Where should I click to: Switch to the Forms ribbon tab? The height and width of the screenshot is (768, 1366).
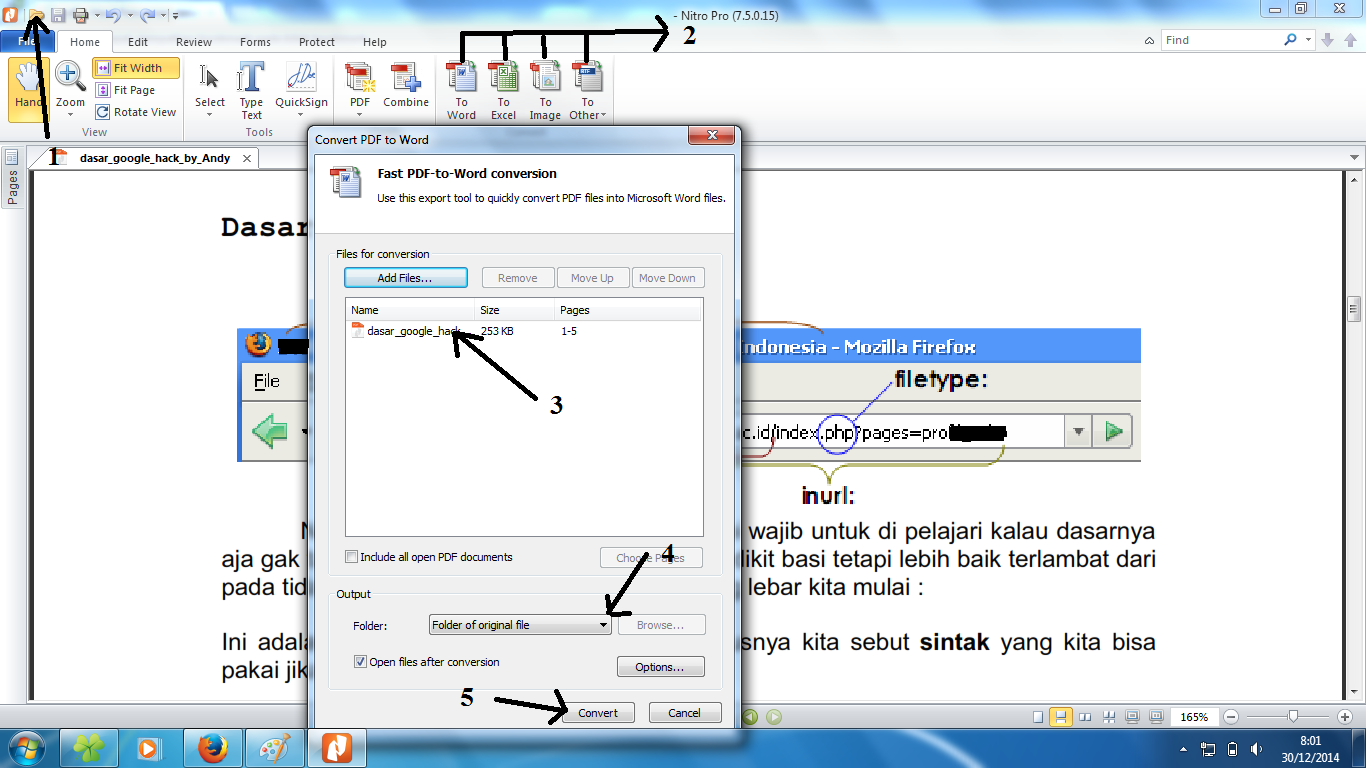click(255, 42)
